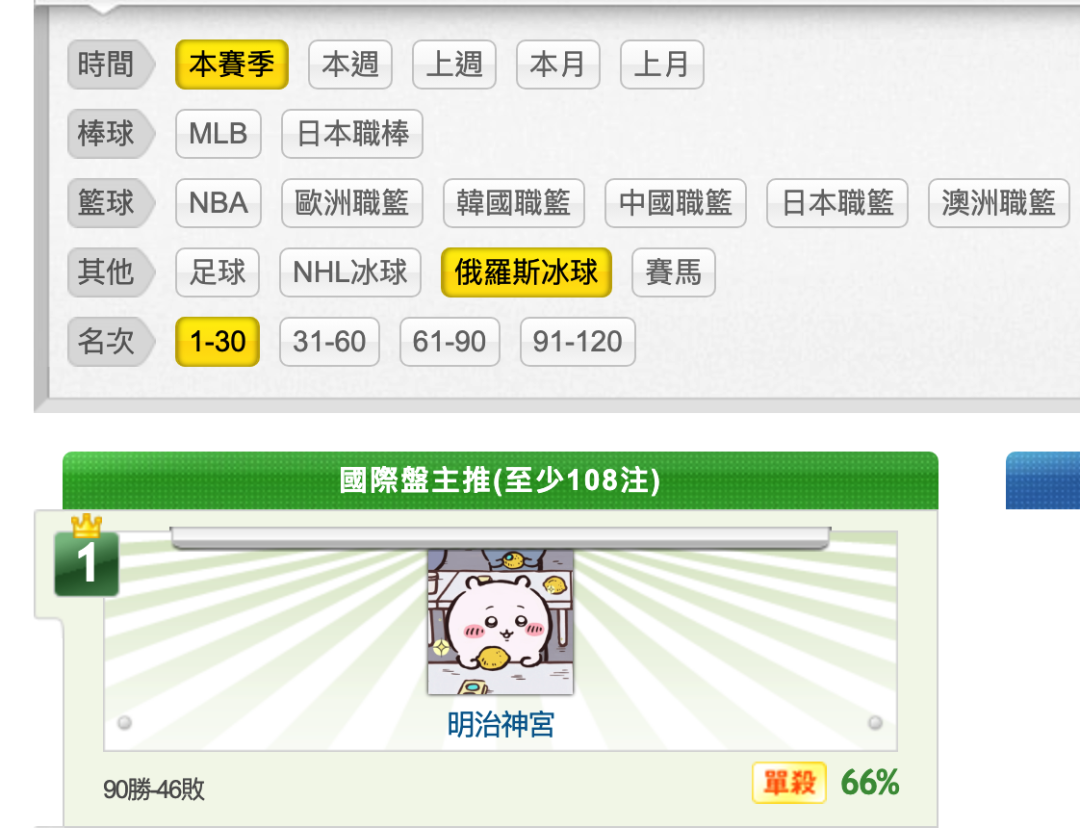Select the 歐洲職籃 league

tap(352, 203)
